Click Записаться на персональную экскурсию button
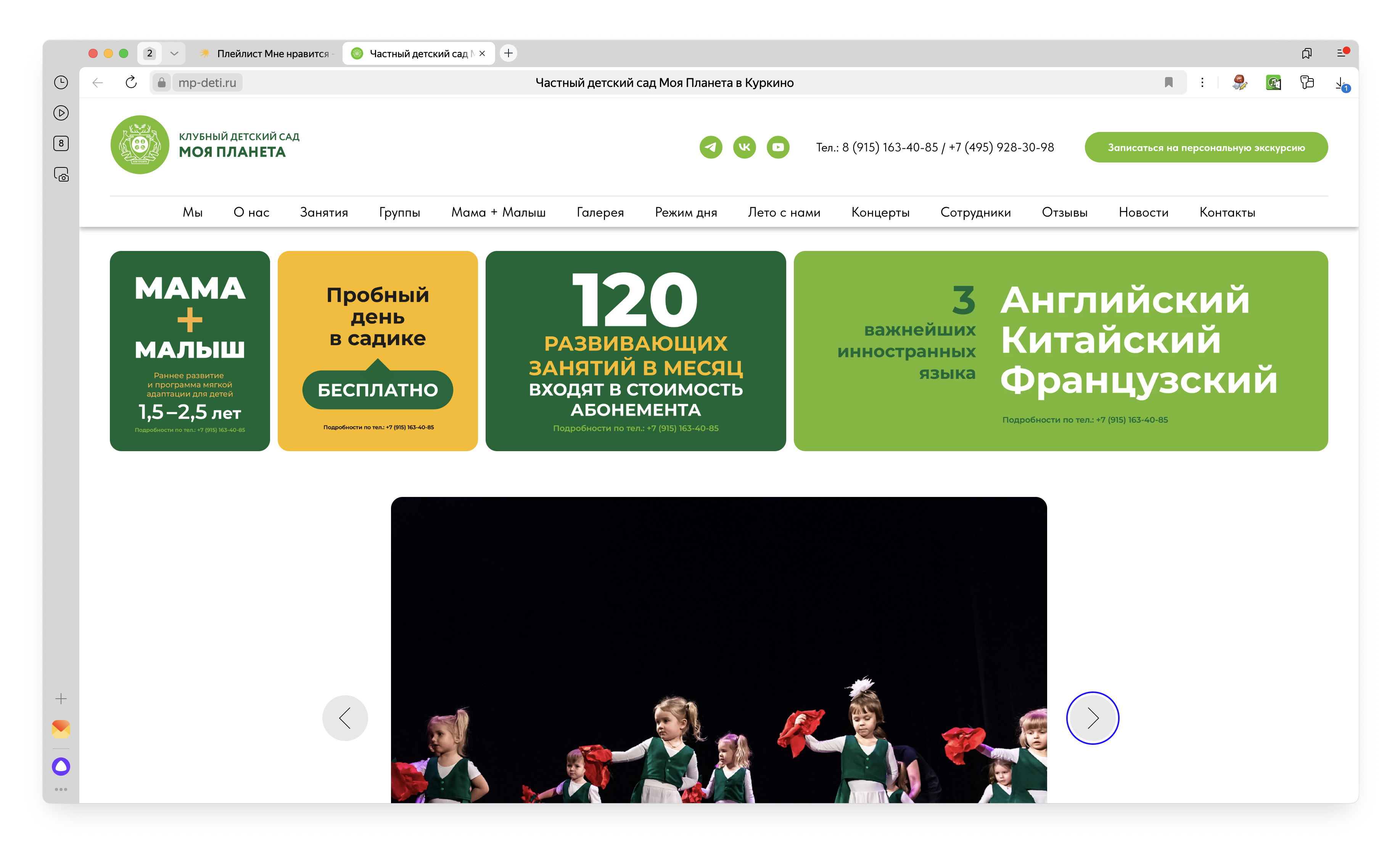The width and height of the screenshot is (1400, 852). pos(1206,147)
